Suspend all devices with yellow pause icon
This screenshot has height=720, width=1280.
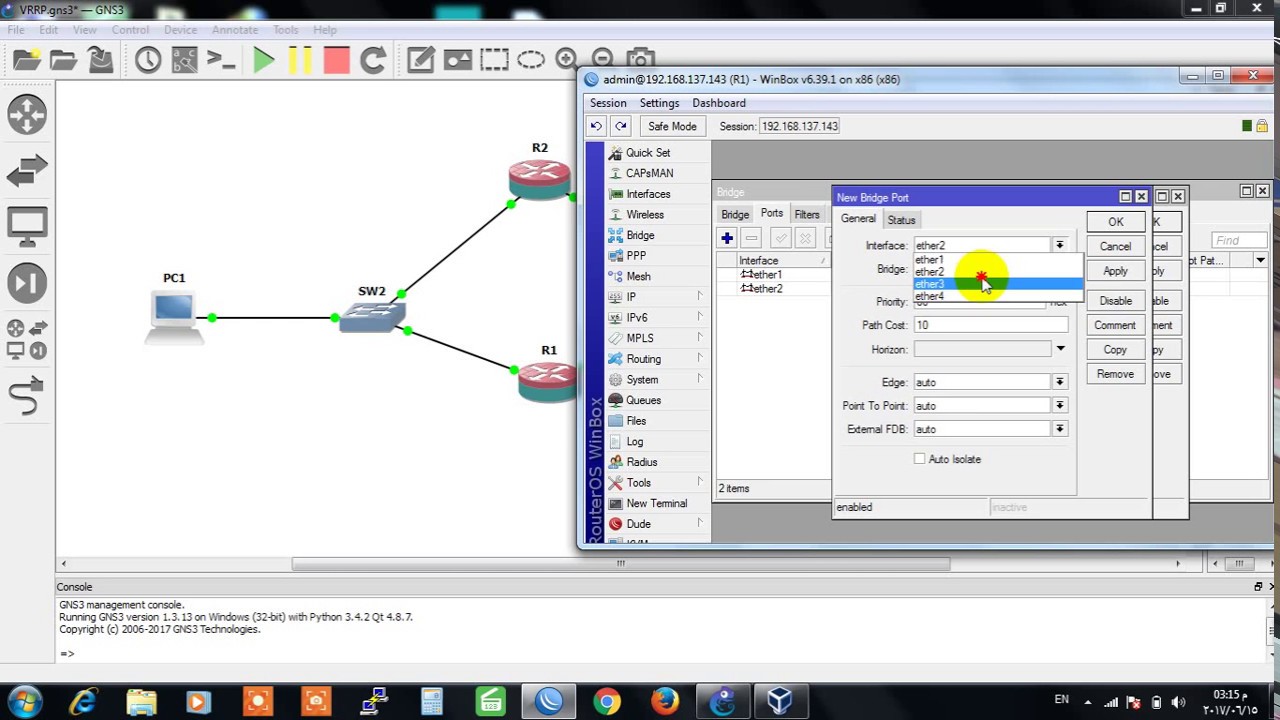[300, 60]
